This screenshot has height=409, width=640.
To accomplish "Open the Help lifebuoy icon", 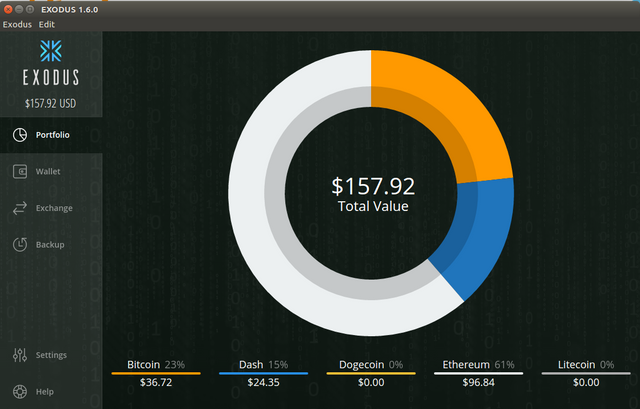I will 20,391.
